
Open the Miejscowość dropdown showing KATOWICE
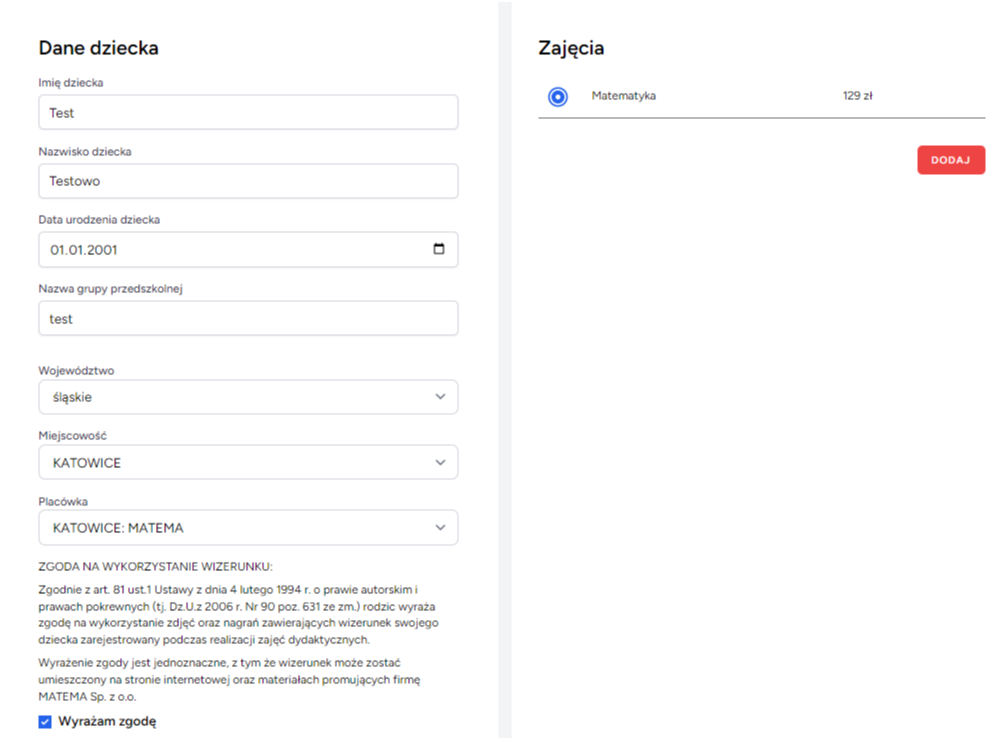pyautogui.click(x=248, y=463)
